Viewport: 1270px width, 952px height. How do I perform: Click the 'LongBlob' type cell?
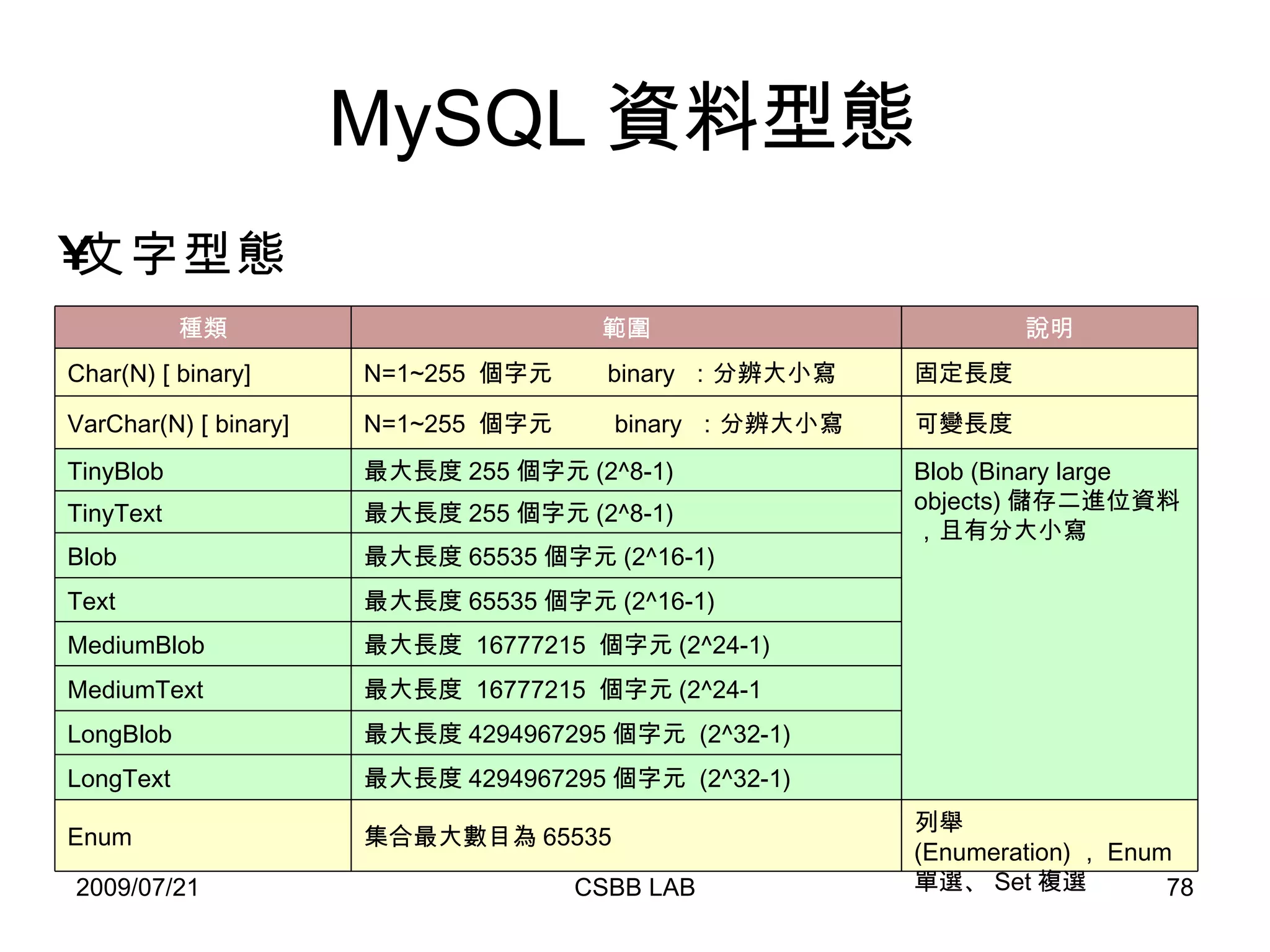[203, 734]
